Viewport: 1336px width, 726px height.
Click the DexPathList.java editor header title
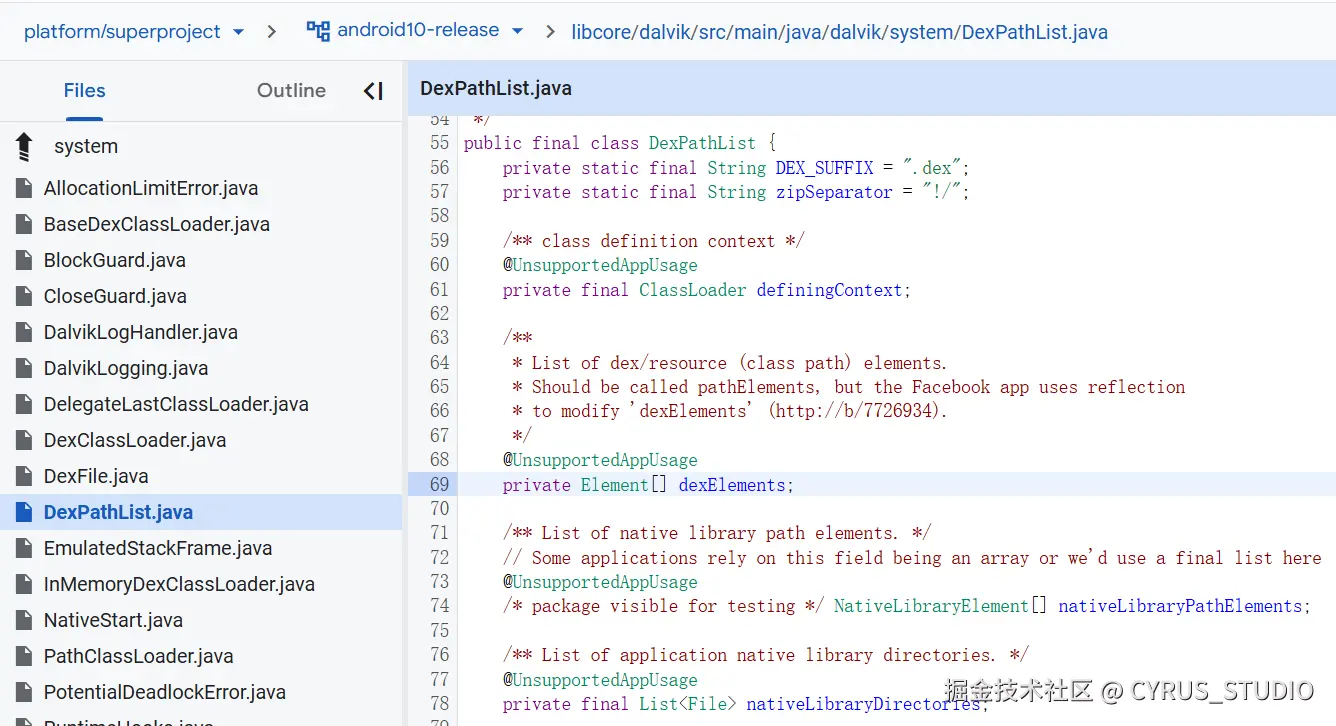click(496, 88)
